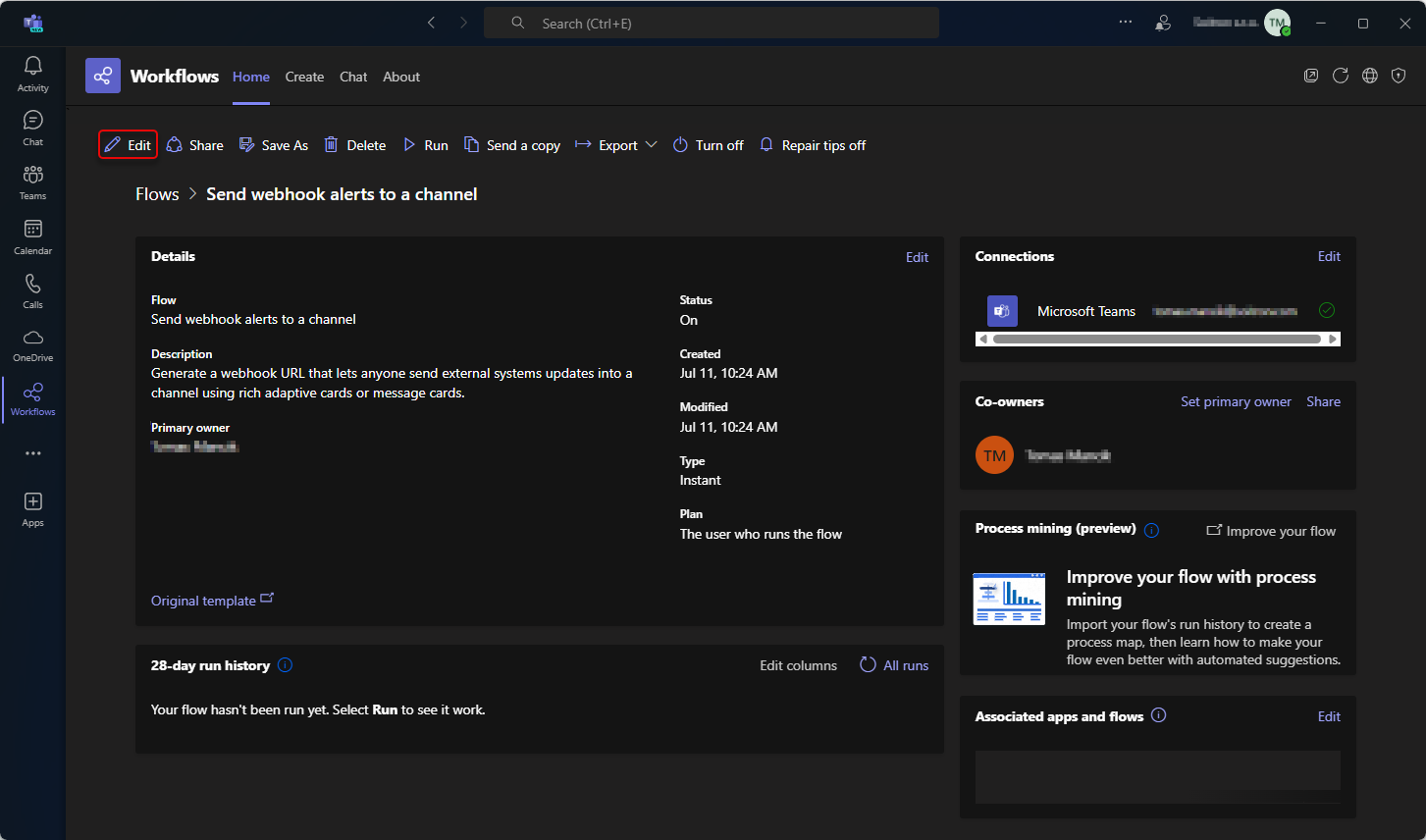1426x840 pixels.
Task: Refresh the Workflows app
Action: point(1341,75)
